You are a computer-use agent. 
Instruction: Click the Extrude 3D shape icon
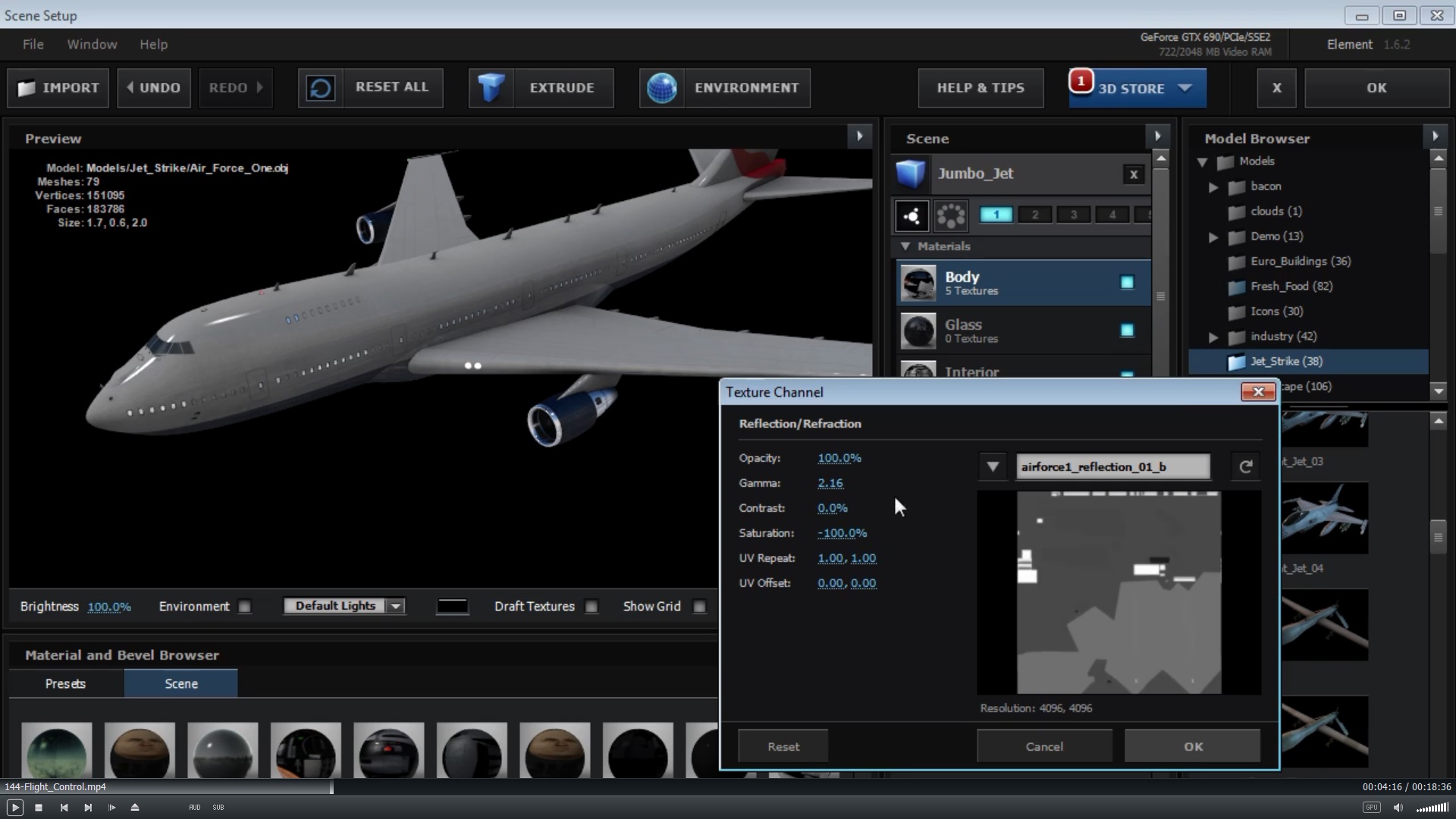point(491,88)
